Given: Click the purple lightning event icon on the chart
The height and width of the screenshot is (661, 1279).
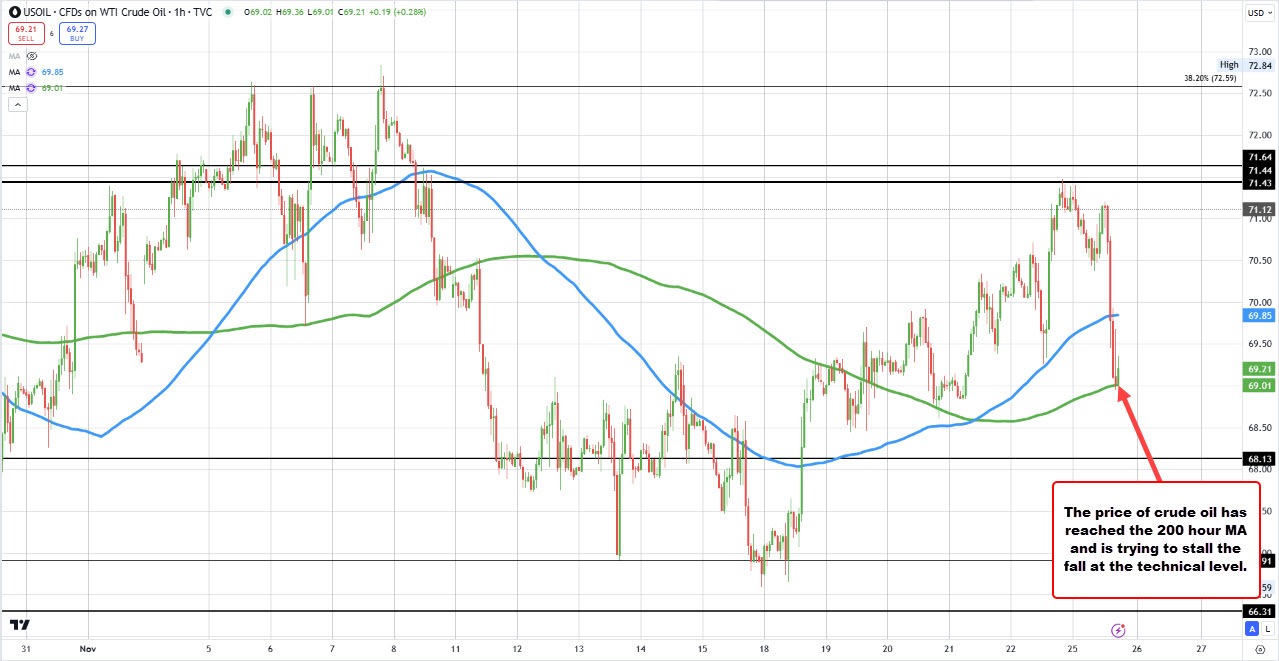Looking at the screenshot, I should click(x=1118, y=630).
